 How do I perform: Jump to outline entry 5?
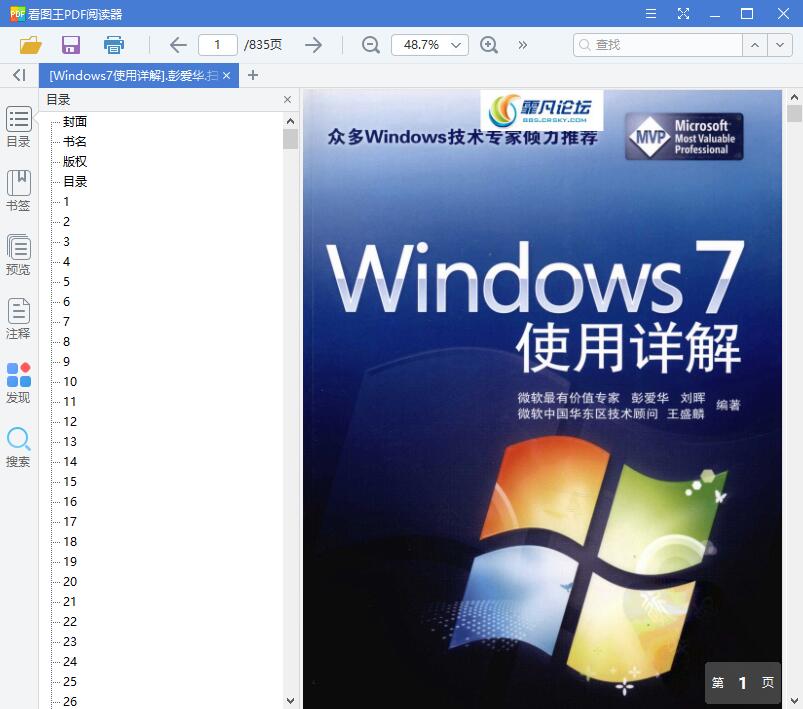[66, 281]
